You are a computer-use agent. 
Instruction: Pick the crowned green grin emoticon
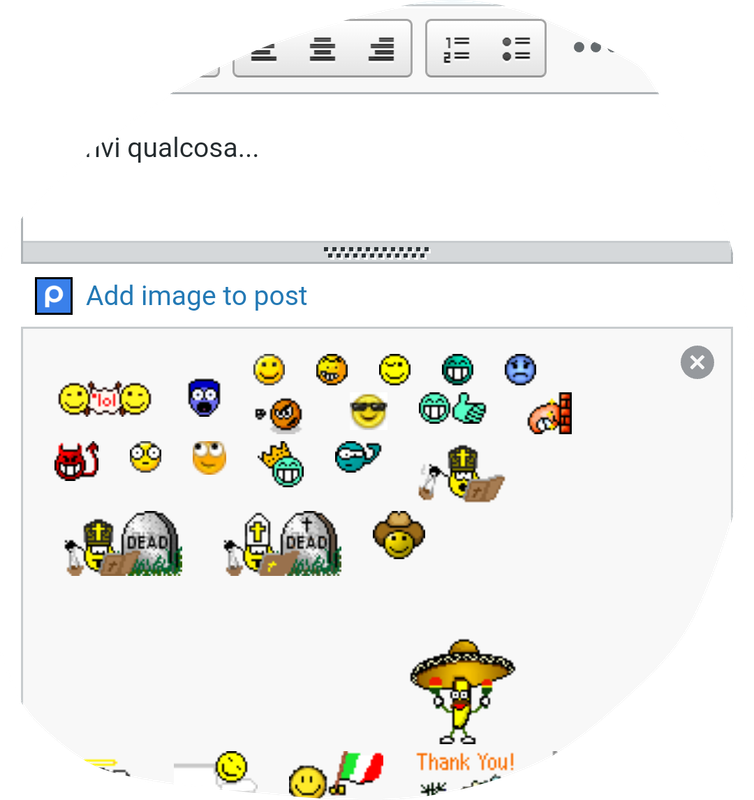[x=282, y=464]
